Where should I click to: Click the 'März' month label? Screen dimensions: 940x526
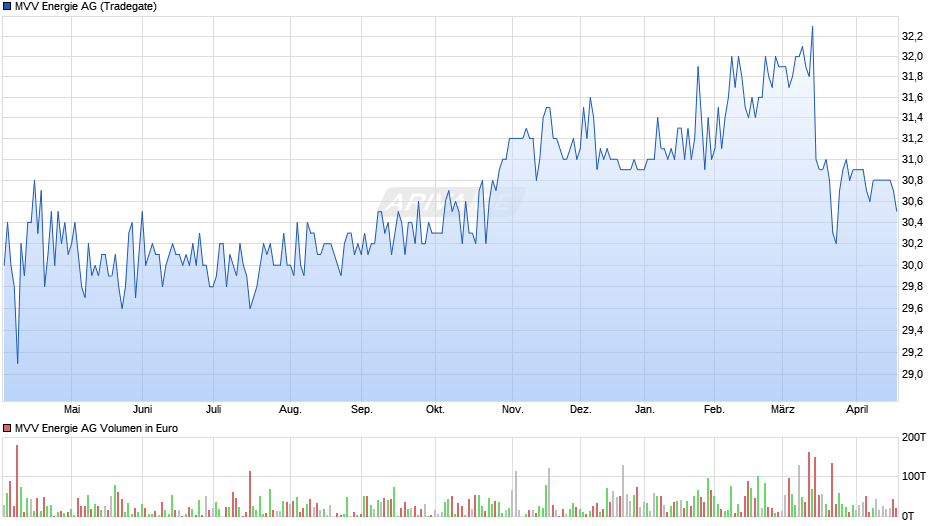click(782, 409)
